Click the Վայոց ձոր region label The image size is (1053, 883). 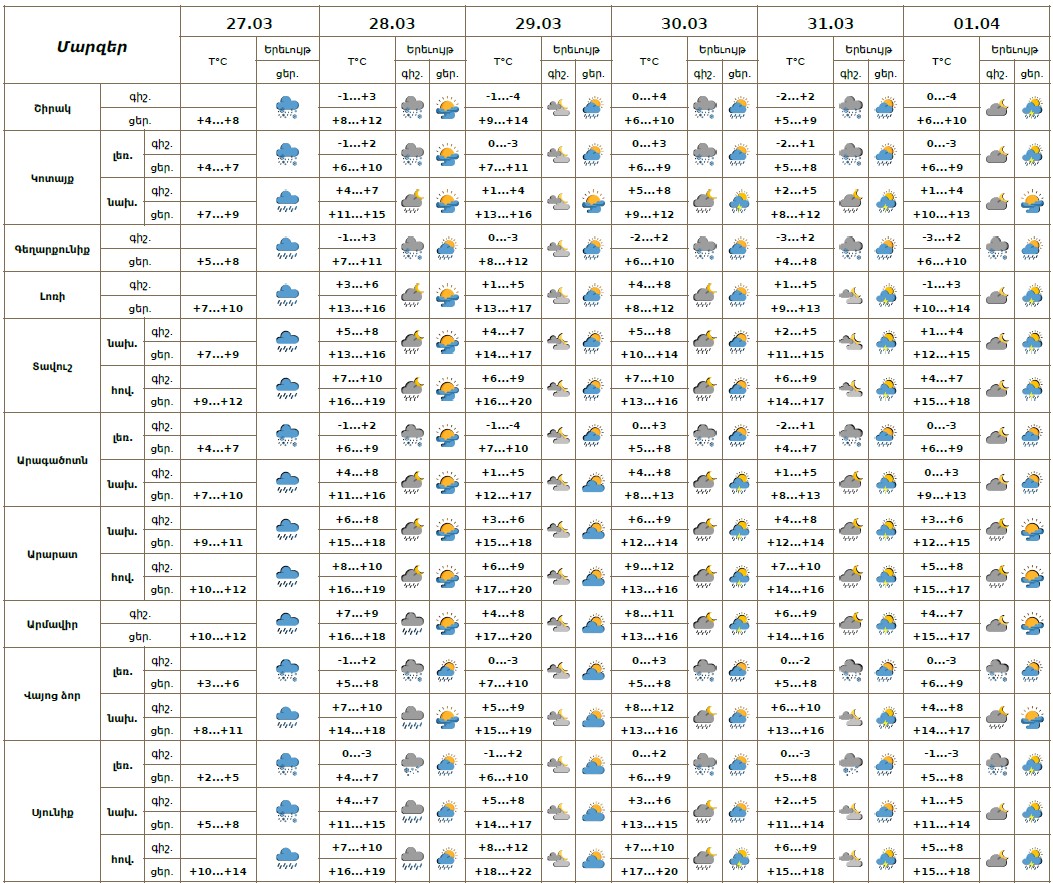tap(48, 695)
